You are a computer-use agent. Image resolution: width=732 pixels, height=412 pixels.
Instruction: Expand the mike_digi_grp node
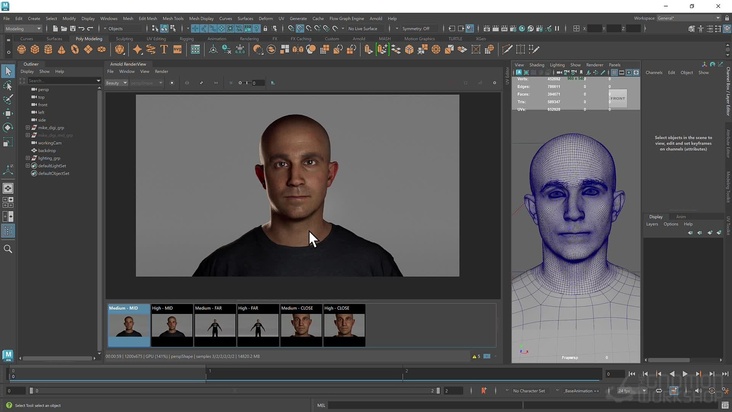(29, 127)
